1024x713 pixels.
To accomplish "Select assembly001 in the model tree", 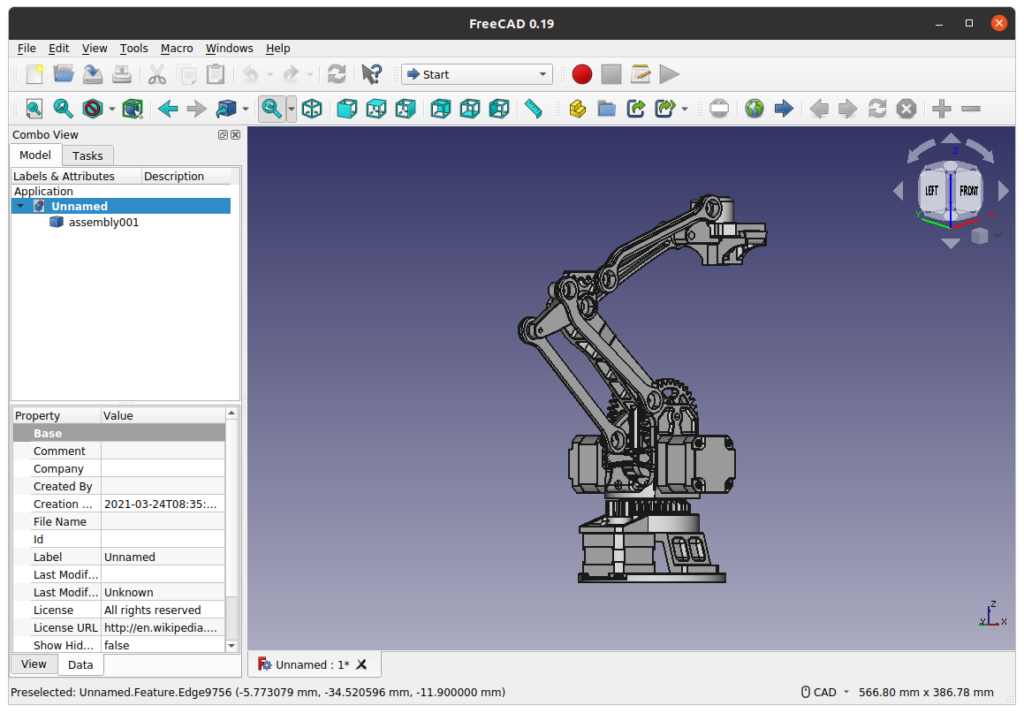I will click(103, 223).
